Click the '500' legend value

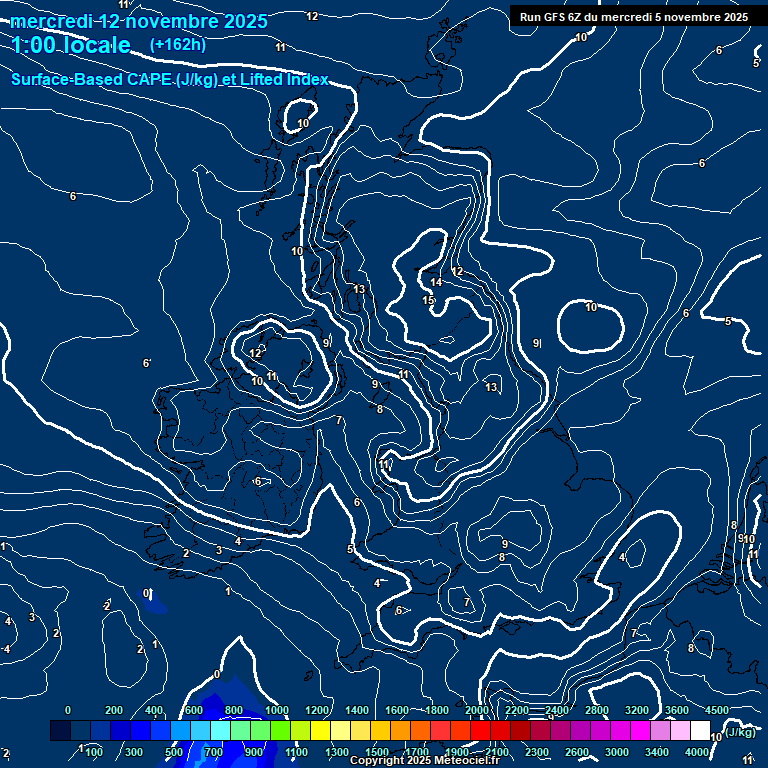coord(174,752)
